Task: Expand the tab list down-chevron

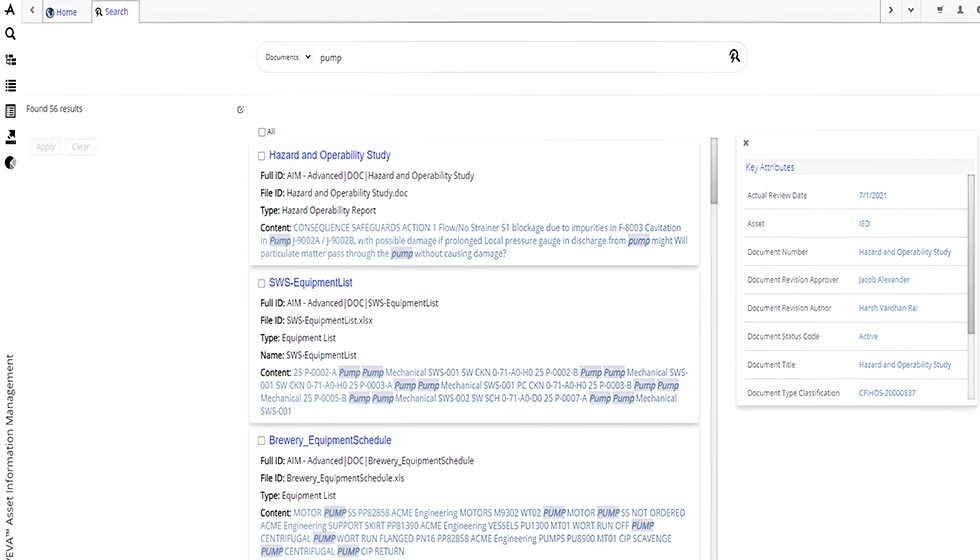Action: point(910,11)
